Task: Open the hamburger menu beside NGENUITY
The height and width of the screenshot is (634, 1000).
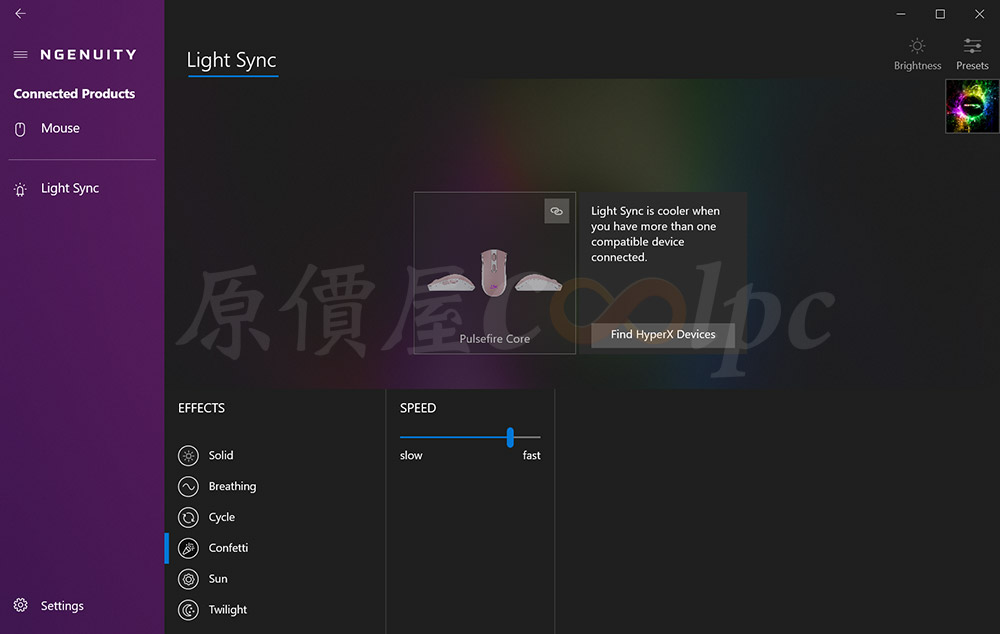Action: click(20, 55)
